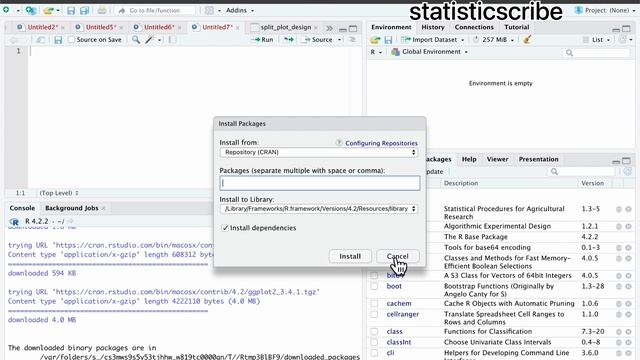Open the Code Tools magic wand
The height and width of the screenshot is (360, 640).
(150, 40)
